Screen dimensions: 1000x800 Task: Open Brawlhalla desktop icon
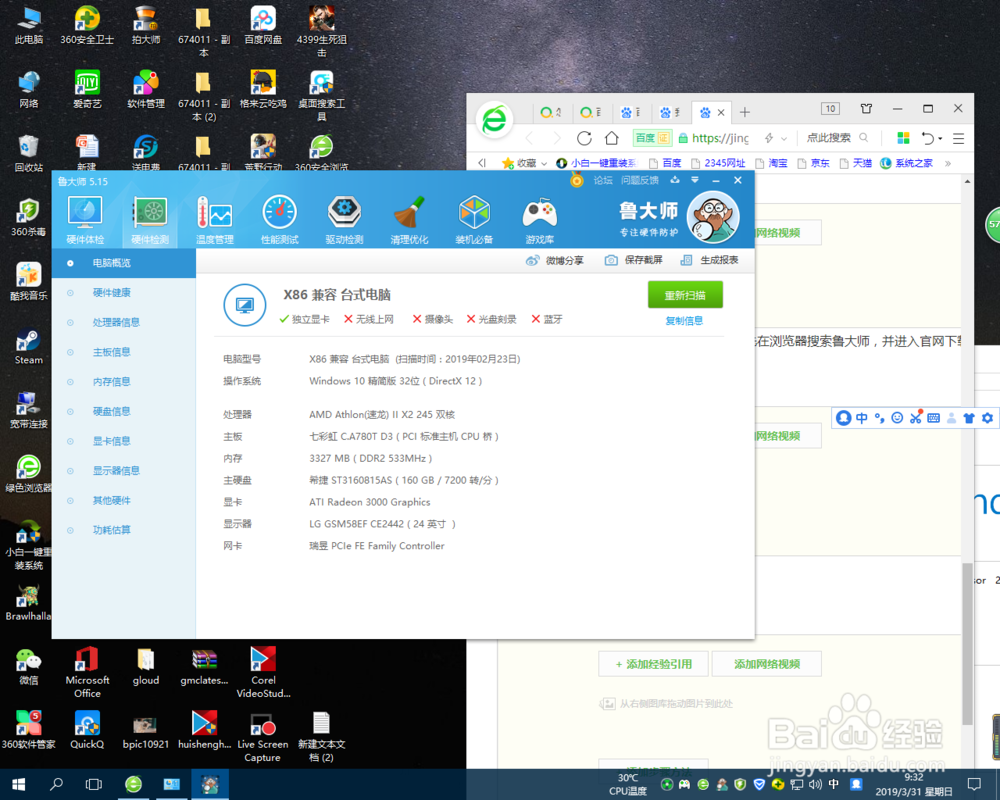point(28,603)
